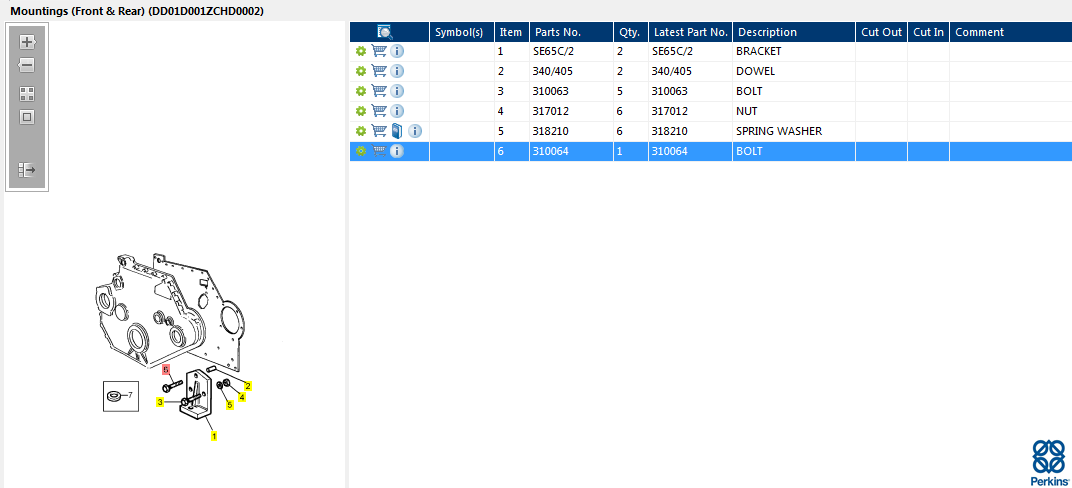This screenshot has width=1072, height=488.
Task: Click the Description column header
Action: tap(794, 32)
